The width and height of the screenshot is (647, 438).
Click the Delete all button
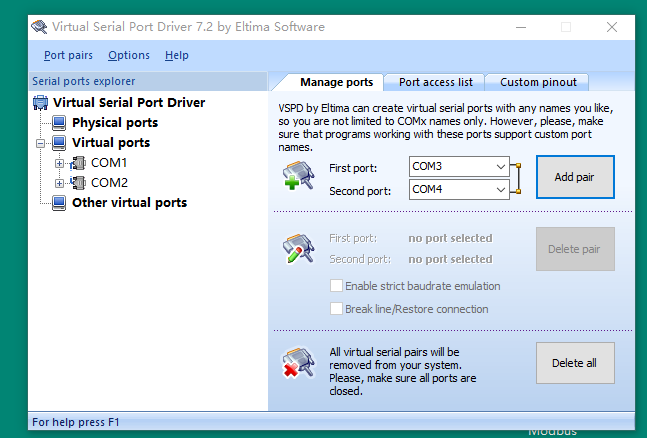(575, 363)
